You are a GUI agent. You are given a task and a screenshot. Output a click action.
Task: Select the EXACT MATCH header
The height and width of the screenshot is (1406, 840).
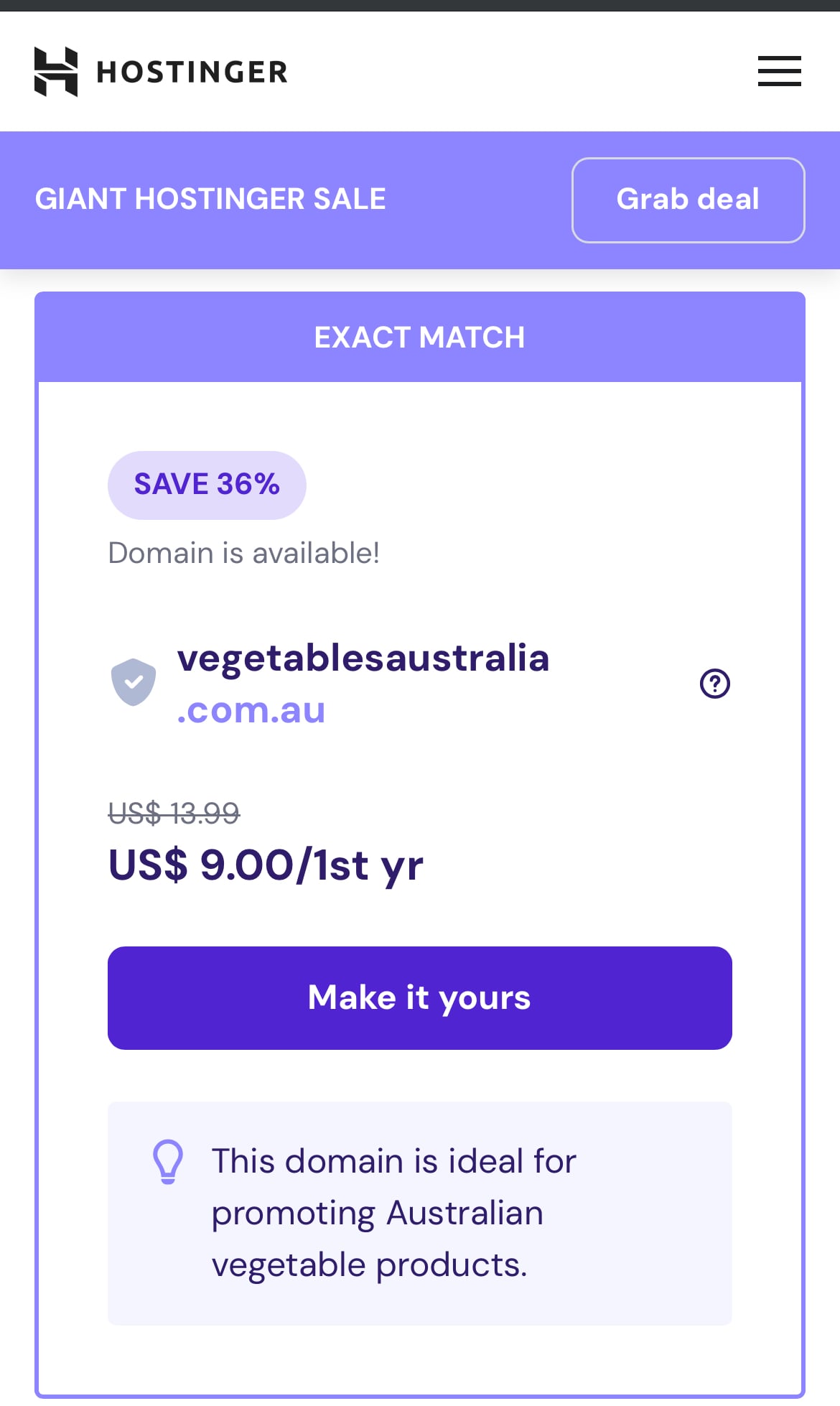pos(419,337)
